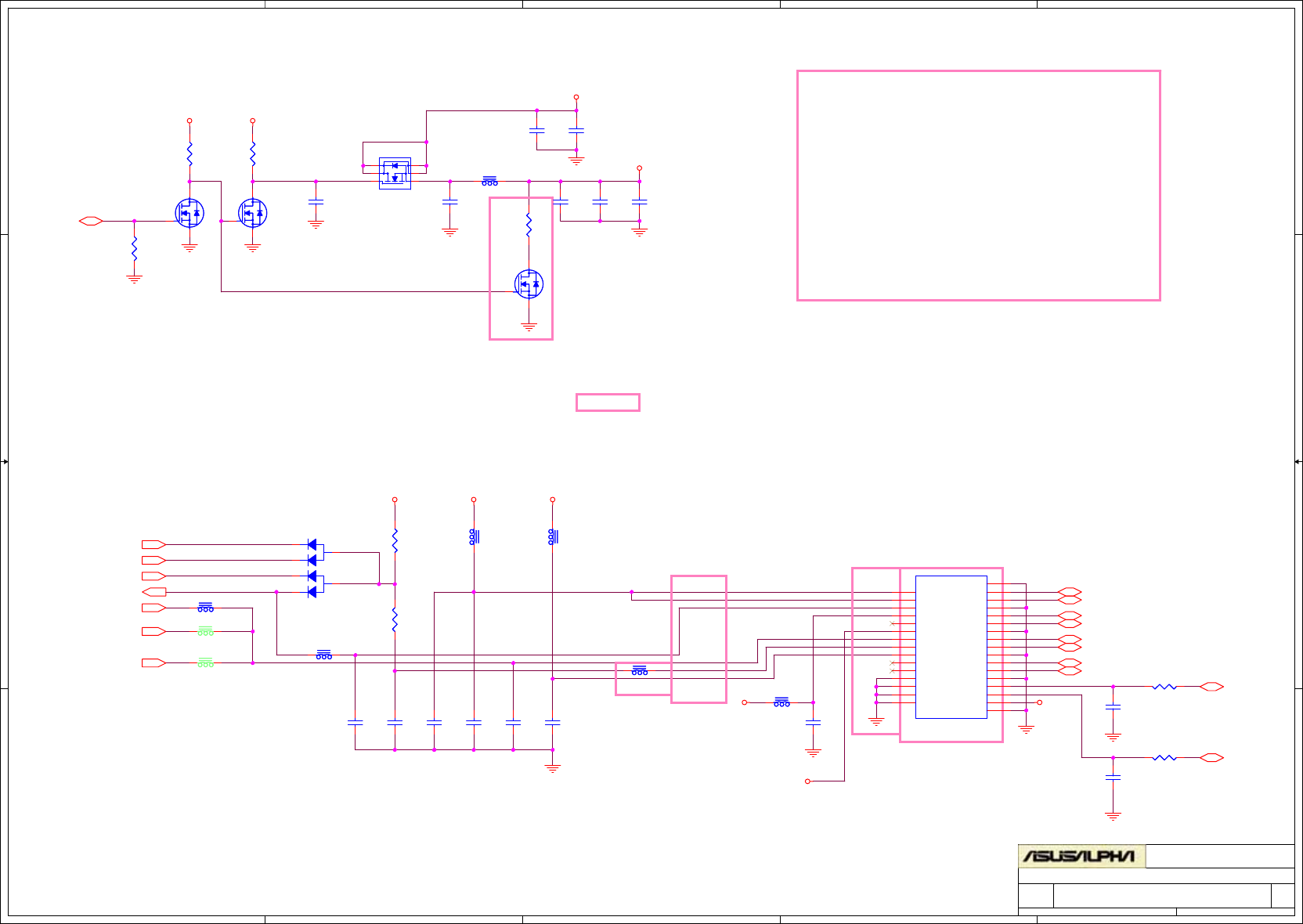Viewport: 1303px width, 924px height.
Task: Select the bottom-right output port symbol
Action: (1211, 757)
